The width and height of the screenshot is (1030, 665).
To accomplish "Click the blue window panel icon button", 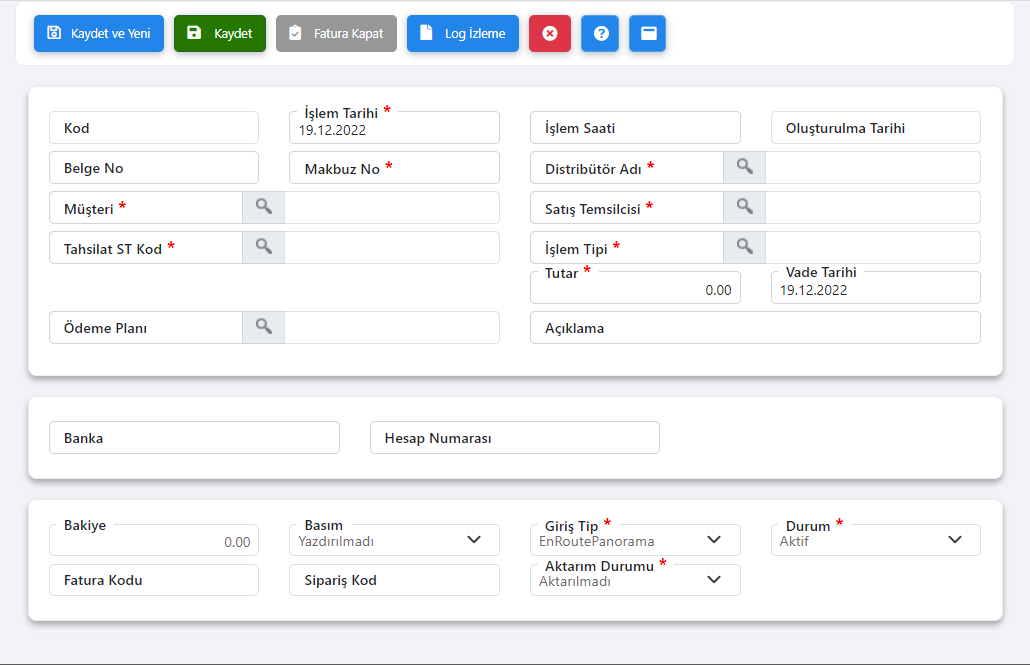I will point(648,33).
